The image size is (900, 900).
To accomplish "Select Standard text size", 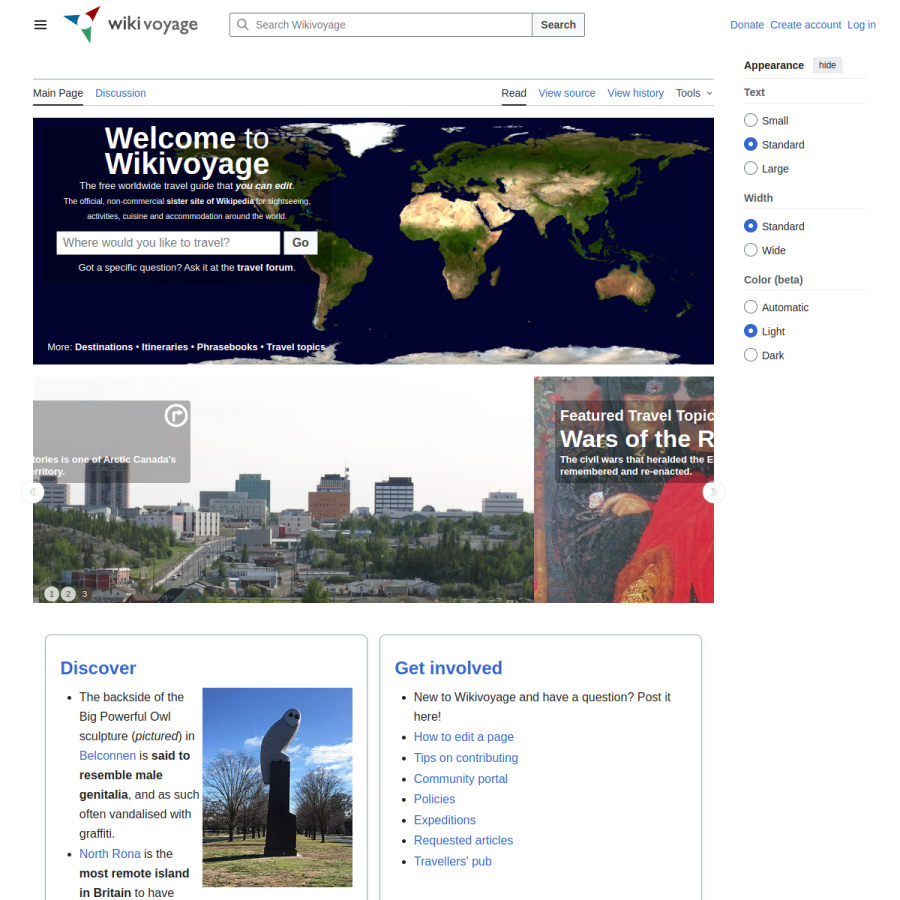I will [x=750, y=144].
